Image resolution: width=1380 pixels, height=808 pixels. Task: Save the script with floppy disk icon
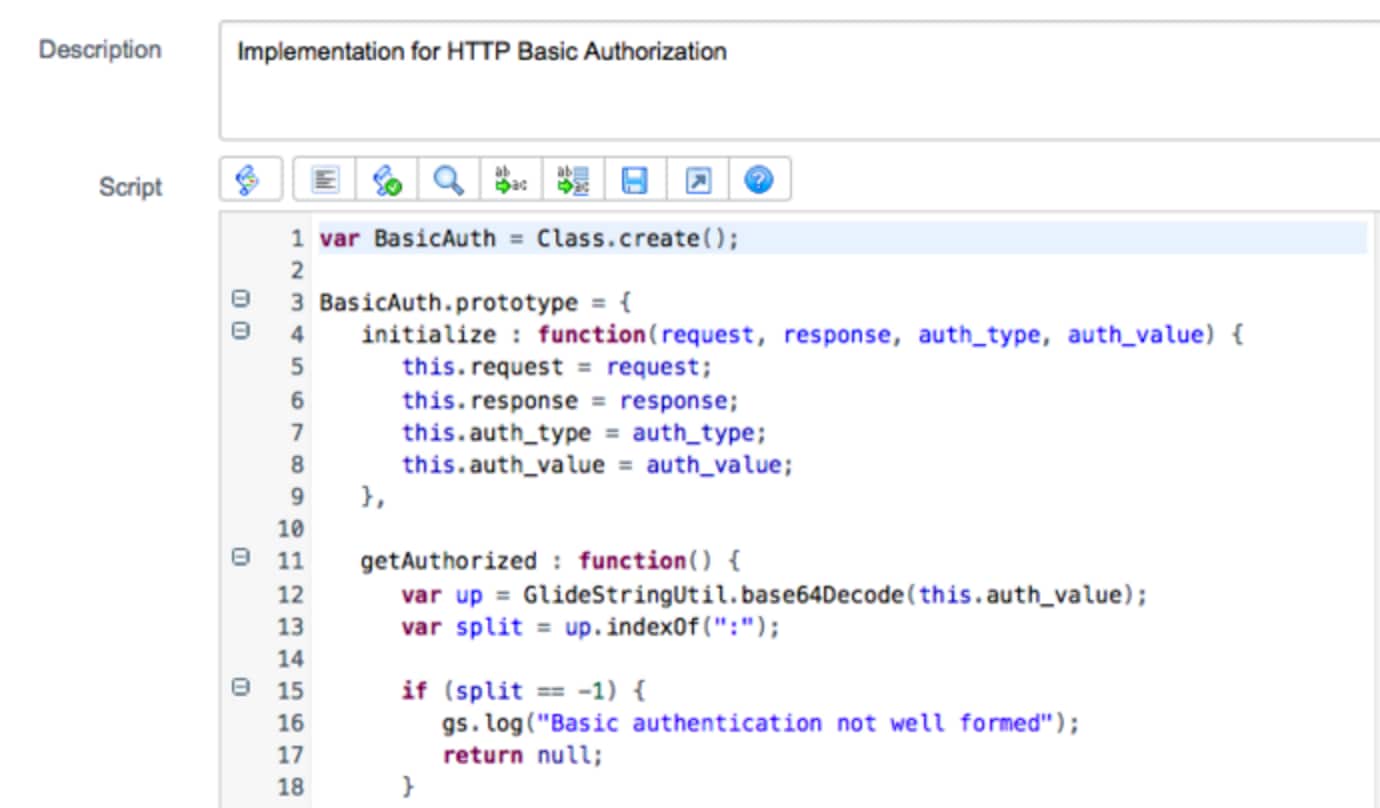(x=635, y=181)
